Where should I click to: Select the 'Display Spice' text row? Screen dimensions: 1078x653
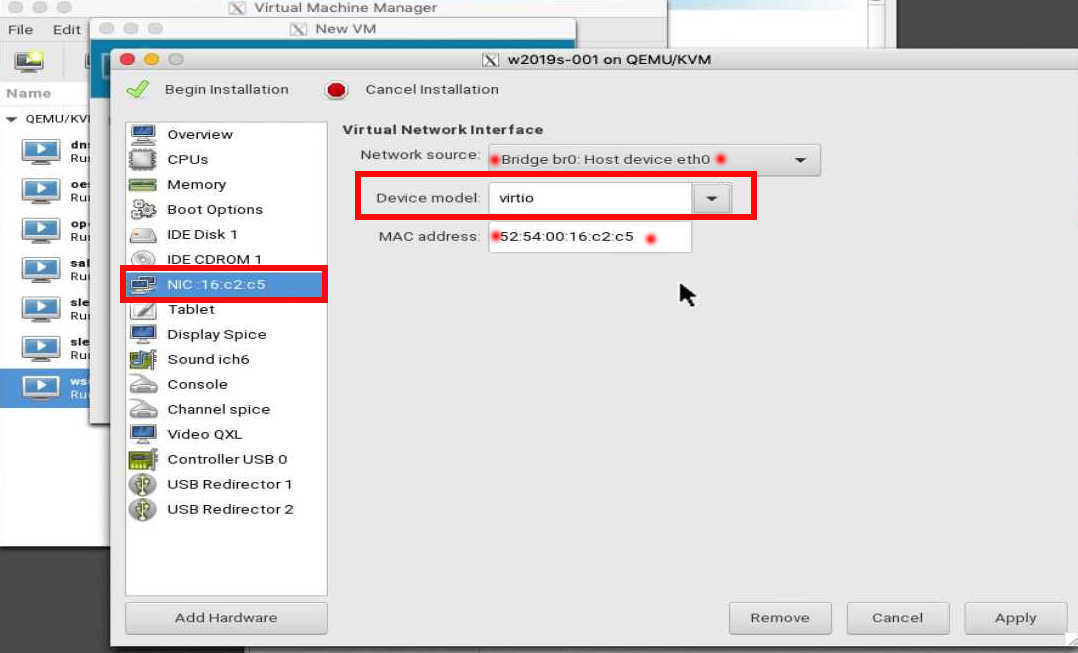click(x=217, y=335)
